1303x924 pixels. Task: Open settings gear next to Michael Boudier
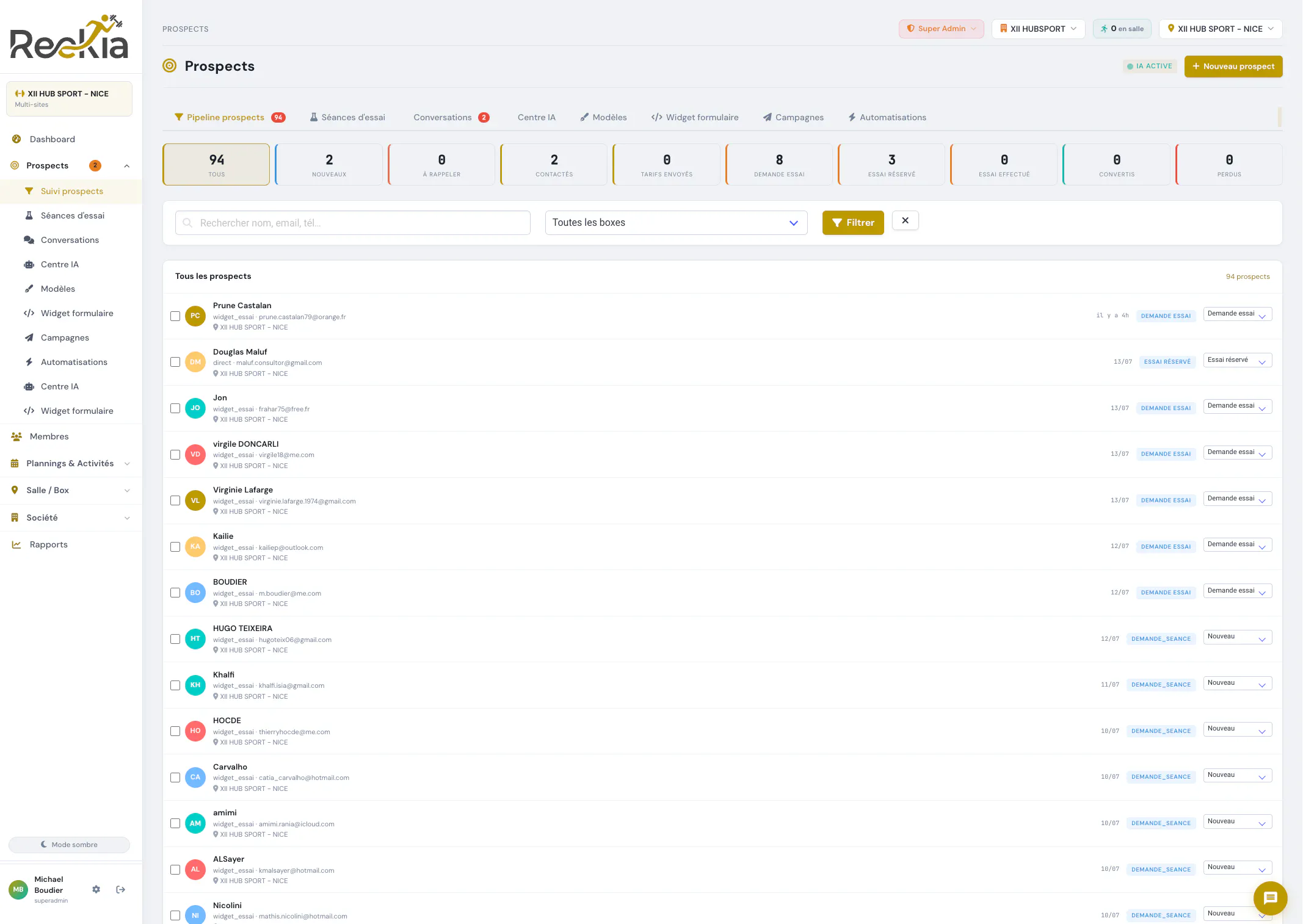click(96, 889)
